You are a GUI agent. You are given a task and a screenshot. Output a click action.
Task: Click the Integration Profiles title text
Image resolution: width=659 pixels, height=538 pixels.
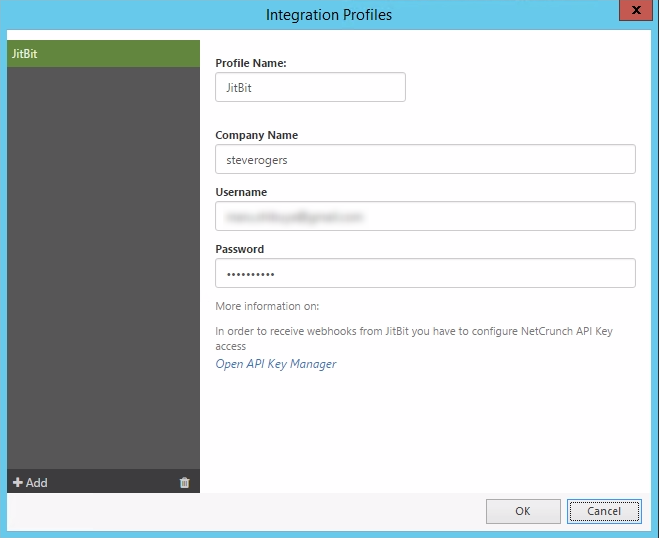329,15
